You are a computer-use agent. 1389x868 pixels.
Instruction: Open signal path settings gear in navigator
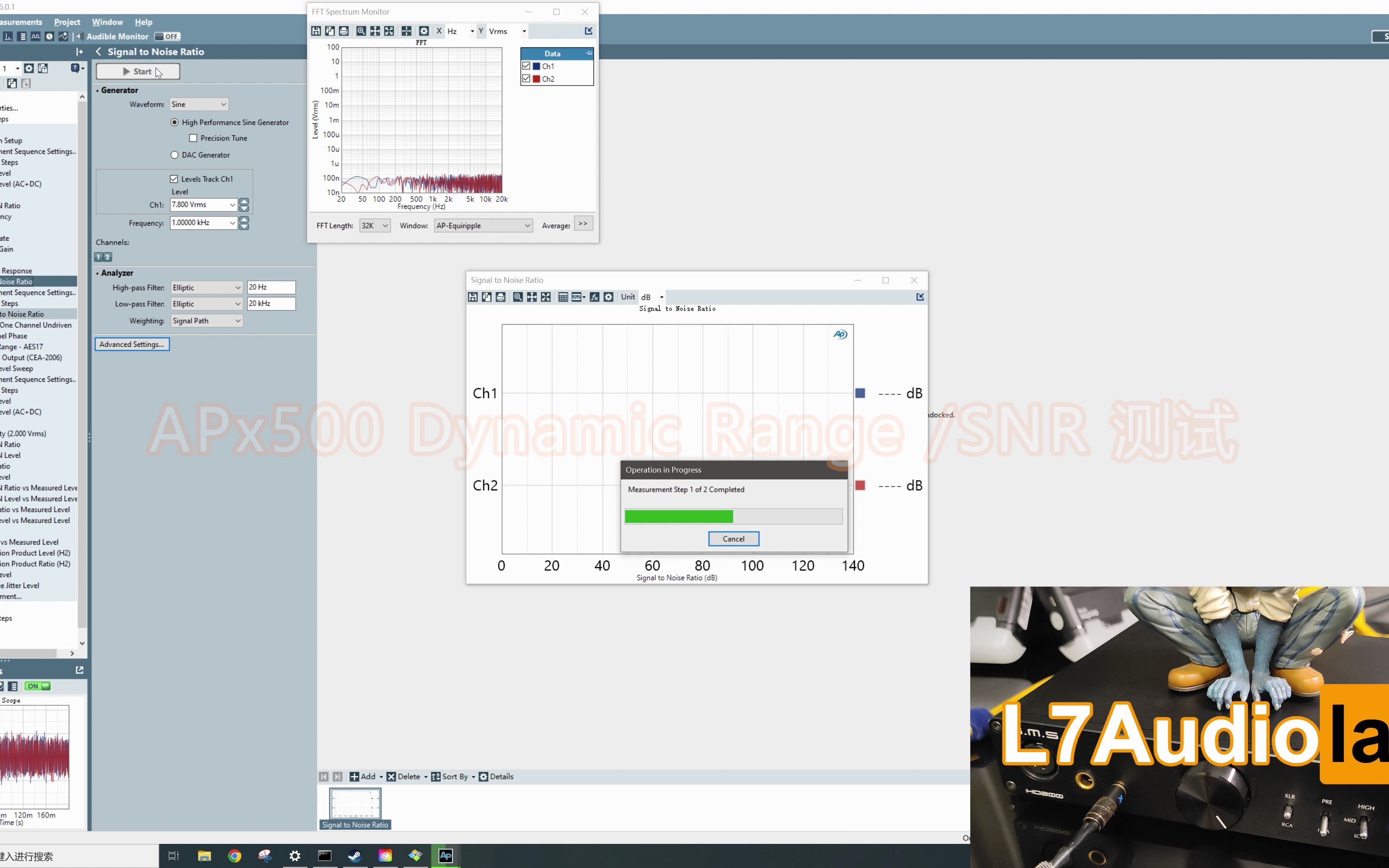point(29,68)
